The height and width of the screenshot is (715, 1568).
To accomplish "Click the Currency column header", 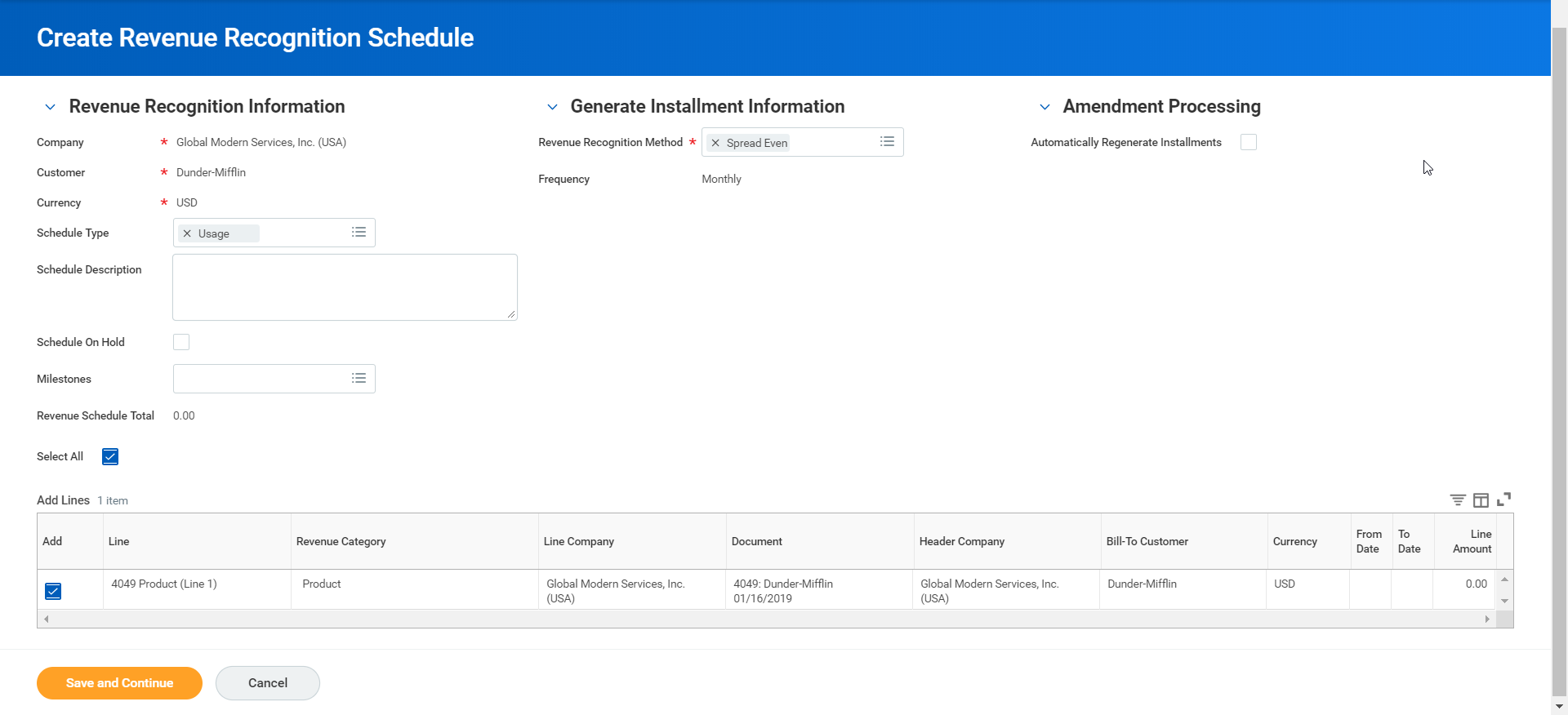I will click(x=1309, y=541).
